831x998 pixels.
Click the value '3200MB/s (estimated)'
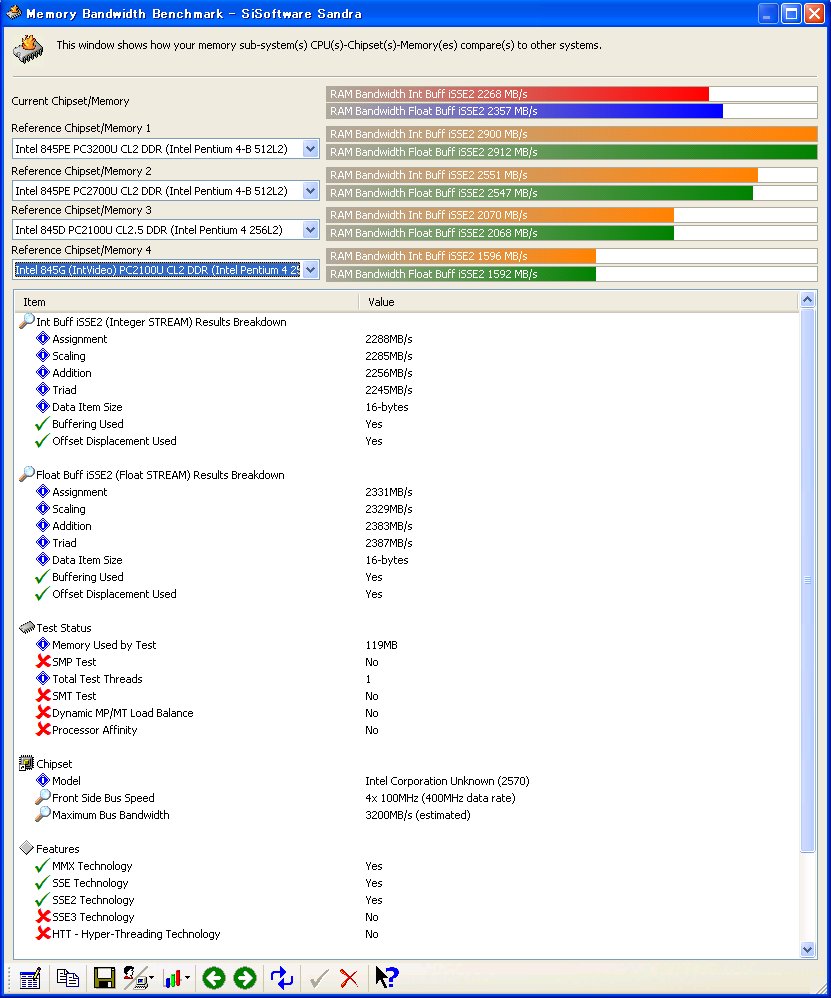417,815
